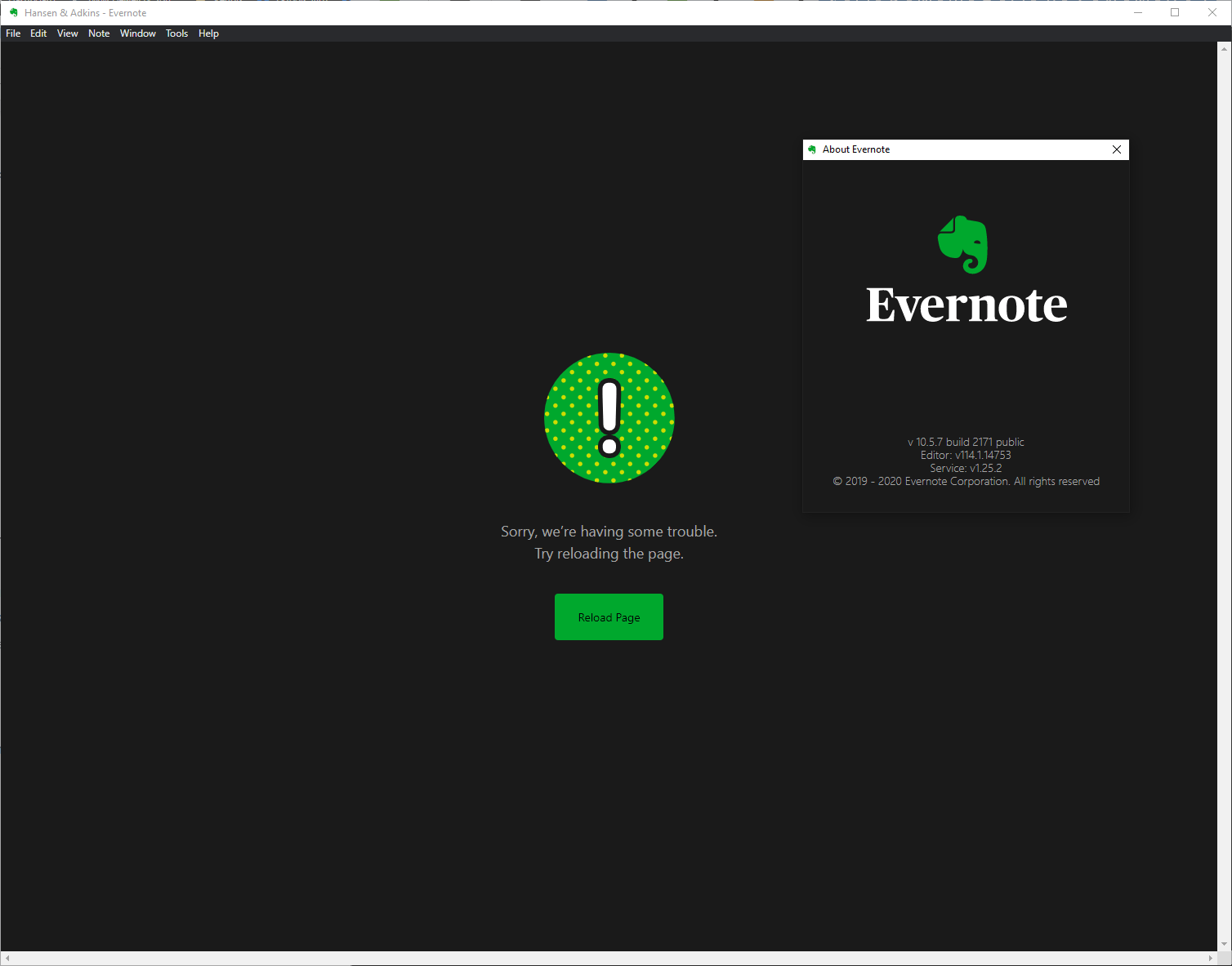Open the View menu

tap(68, 33)
